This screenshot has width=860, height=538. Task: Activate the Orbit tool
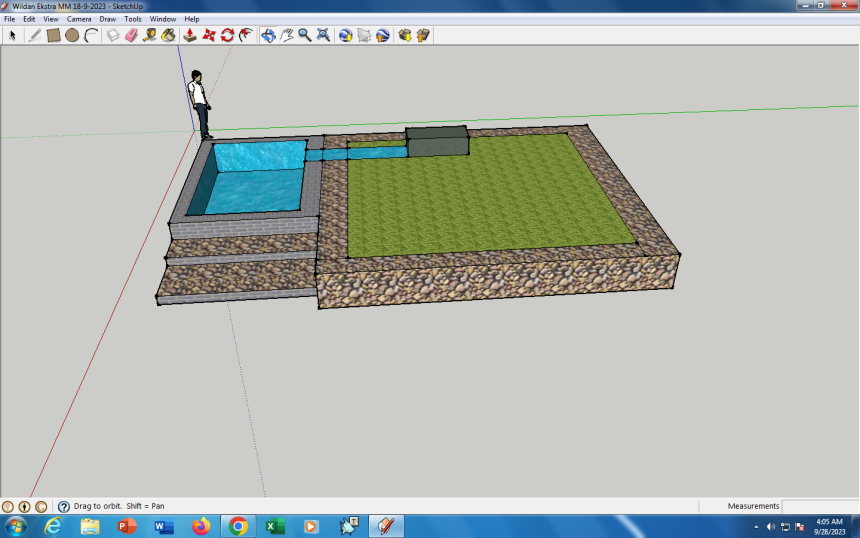[x=268, y=35]
